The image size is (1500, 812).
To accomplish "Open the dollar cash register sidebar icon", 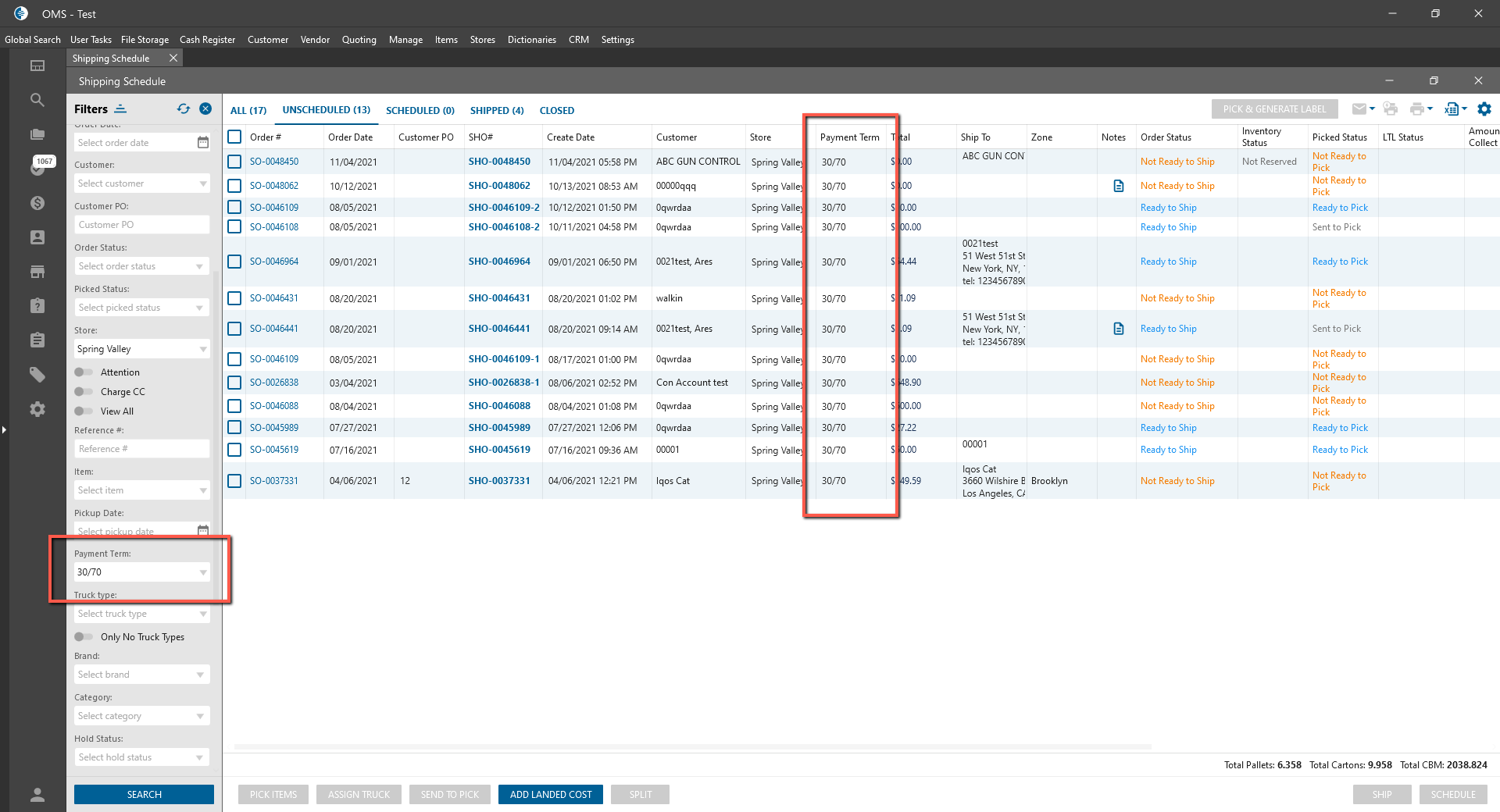I will click(37, 203).
